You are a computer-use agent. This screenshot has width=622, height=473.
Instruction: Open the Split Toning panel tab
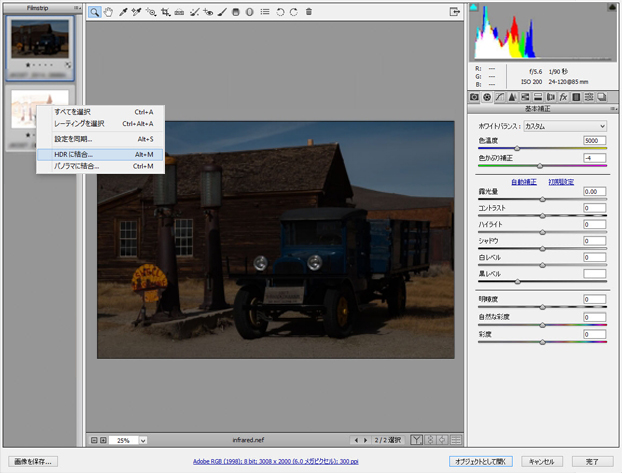(x=538, y=97)
